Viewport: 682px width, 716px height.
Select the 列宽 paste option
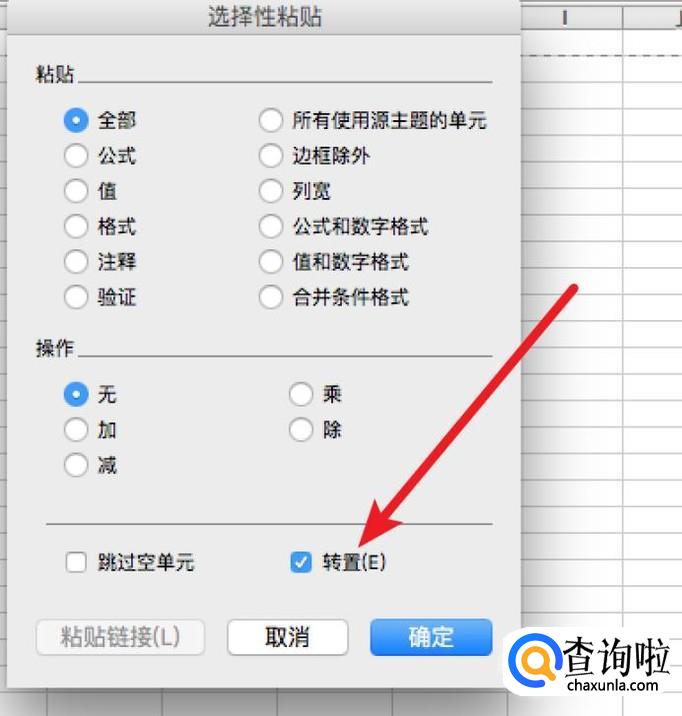(271, 191)
